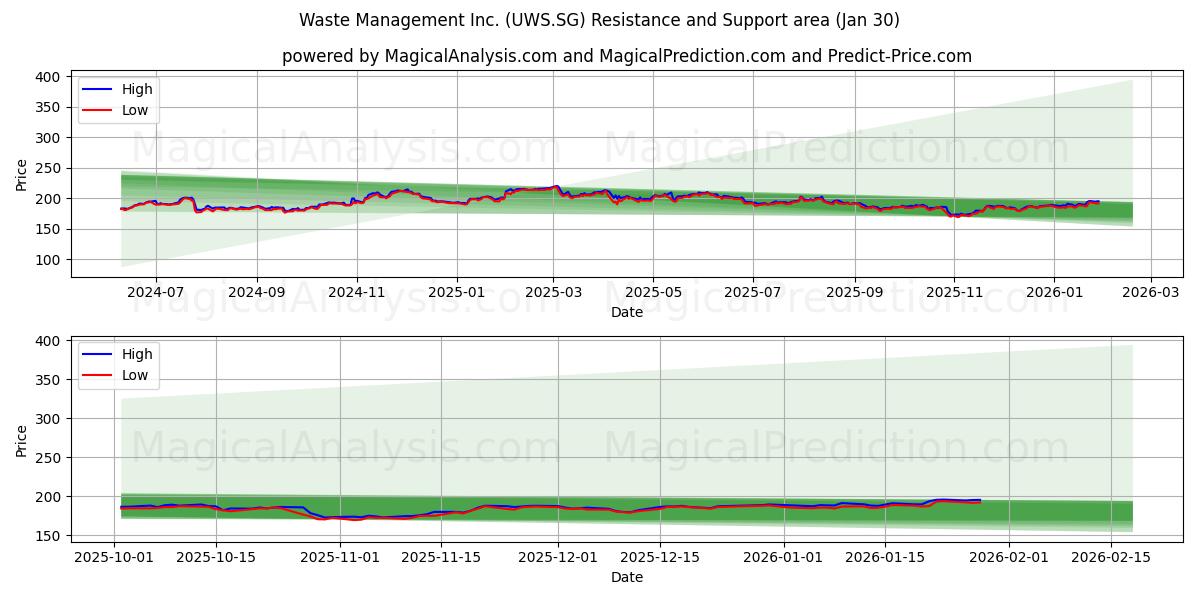Click the '2025-10-15' date tick label
1200x600 pixels.
tap(214, 558)
